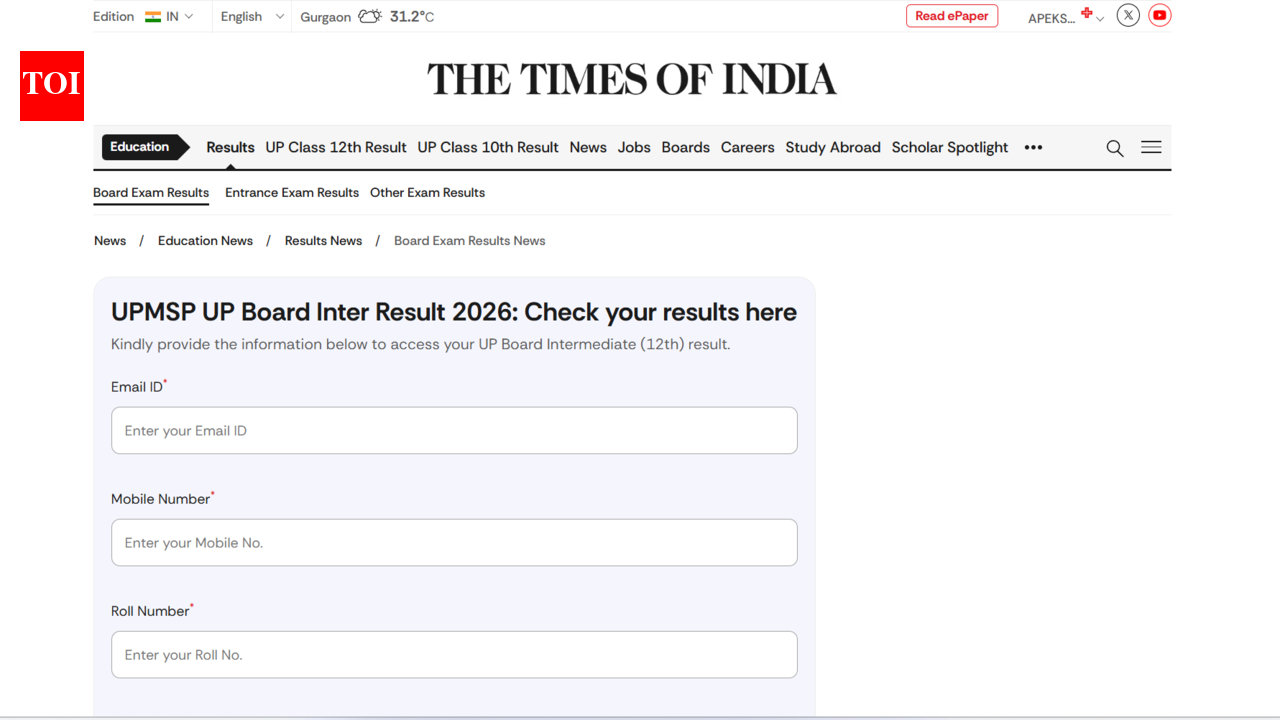Click the Education News breadcrumb link
This screenshot has width=1280, height=720.
coord(205,240)
